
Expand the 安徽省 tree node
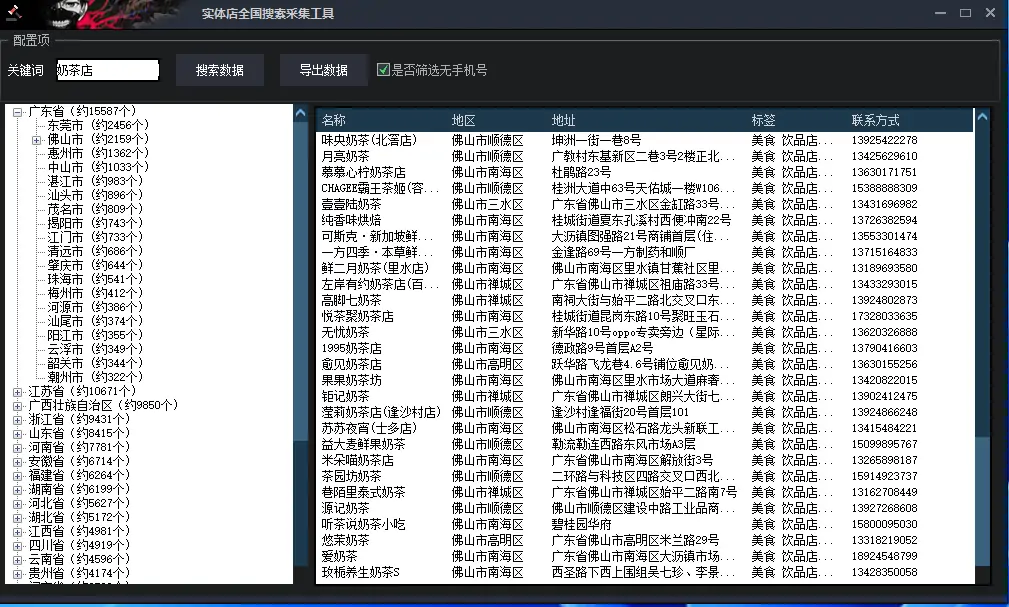(17, 462)
